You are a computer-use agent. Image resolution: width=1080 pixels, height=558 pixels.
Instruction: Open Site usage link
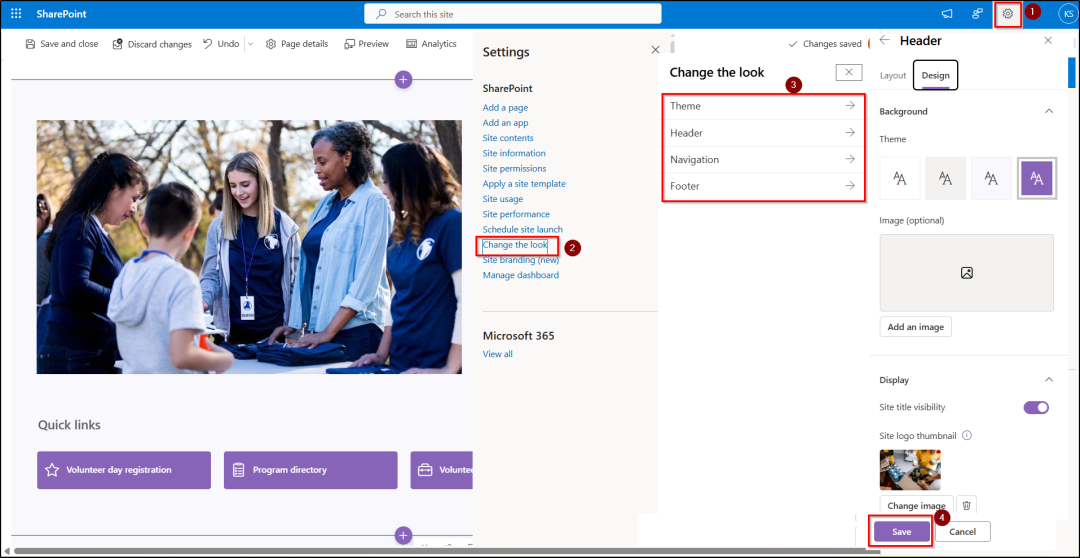[x=503, y=199]
